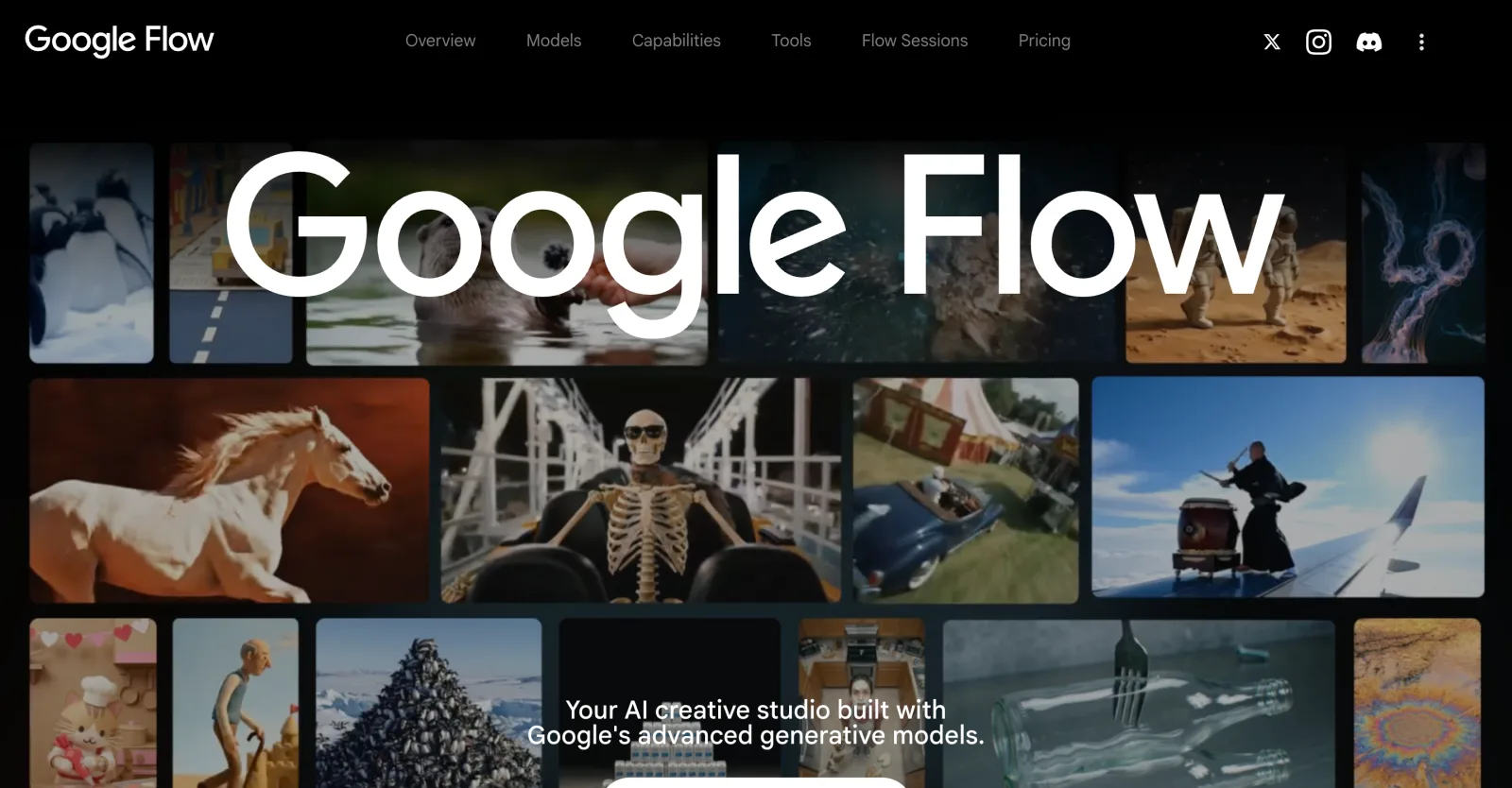Open the three-dot more options menu
Image resolution: width=1512 pixels, height=788 pixels.
tap(1421, 42)
